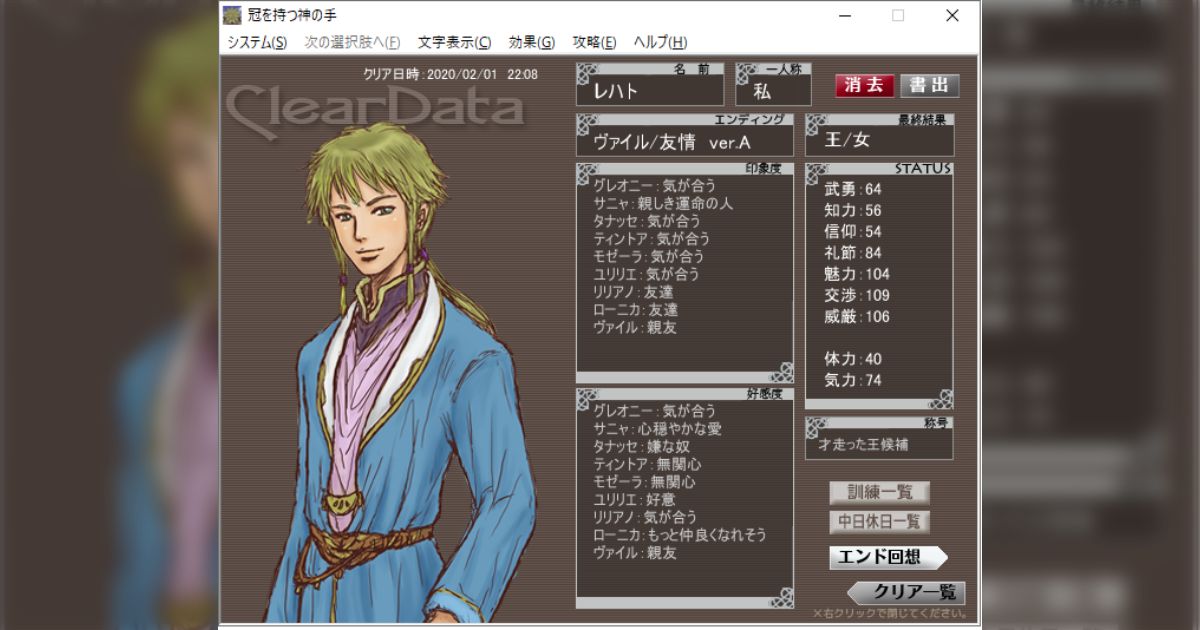This screenshot has height=630, width=1200.
Task: Open the 攻略(E) menu
Action: pos(594,42)
